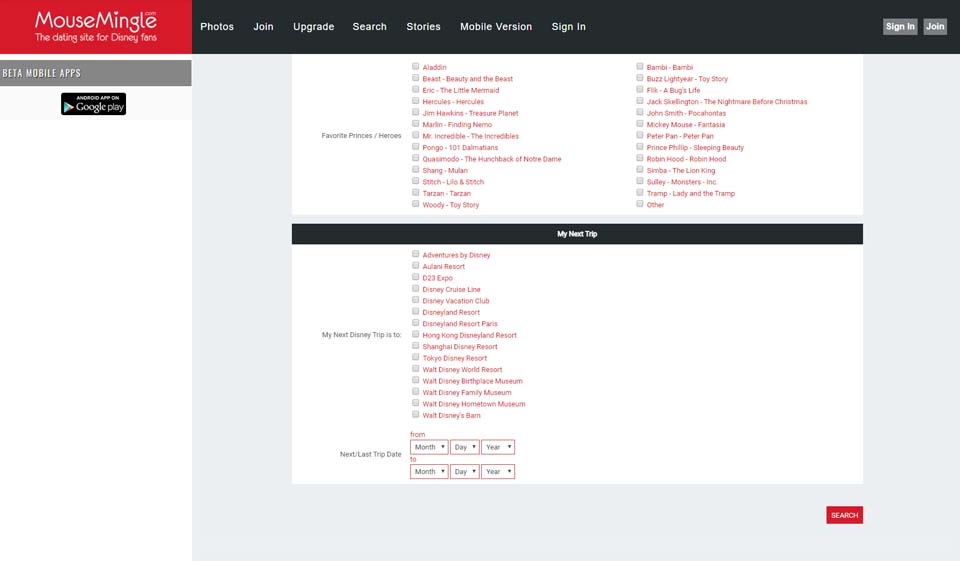960x561 pixels.
Task: Open the Photos menu item
Action: 217,27
